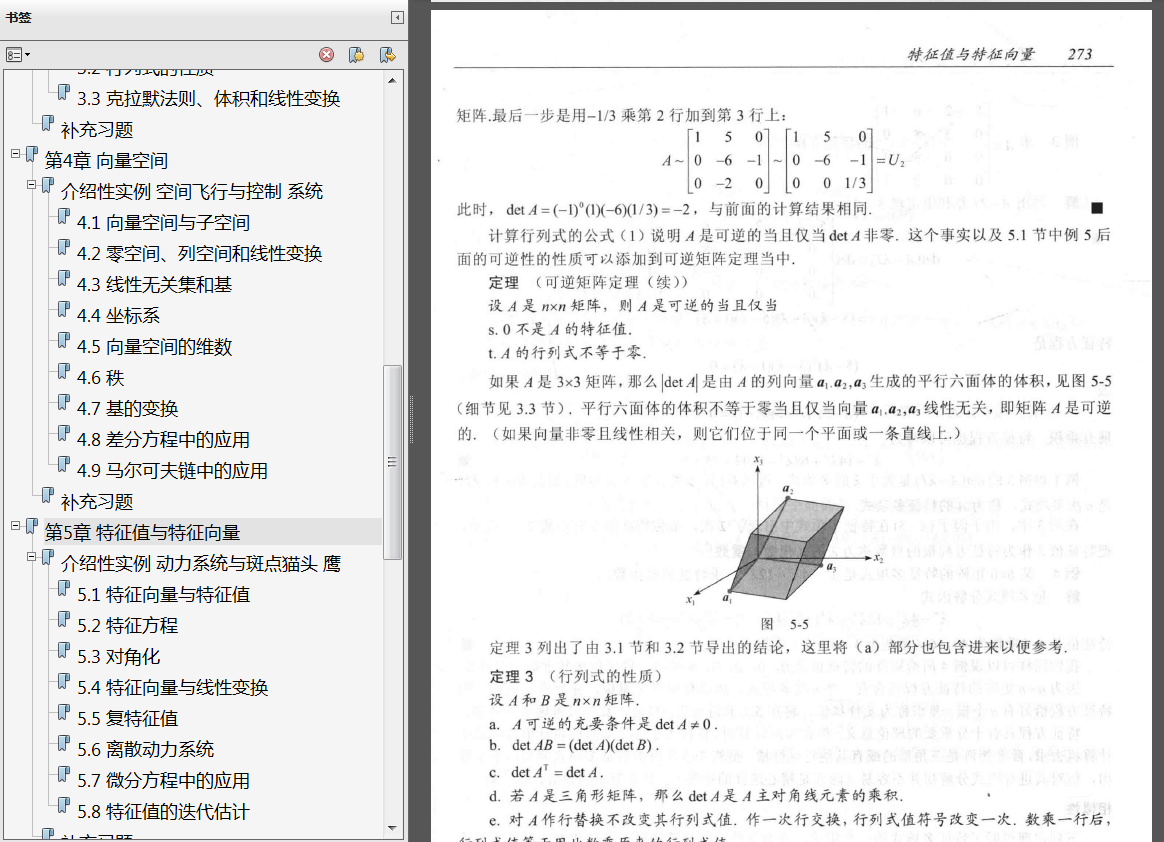
Task: Click the bookmark icon beside 4.7 基的变换
Action: click(x=64, y=402)
